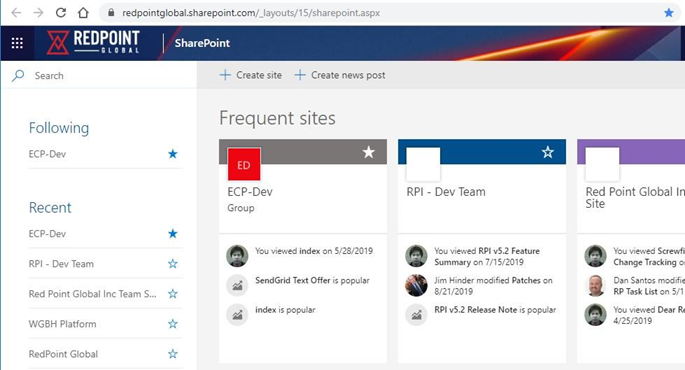Click Dan Santos' profile picture
Viewport: 685px width, 370px height.
tap(595, 286)
